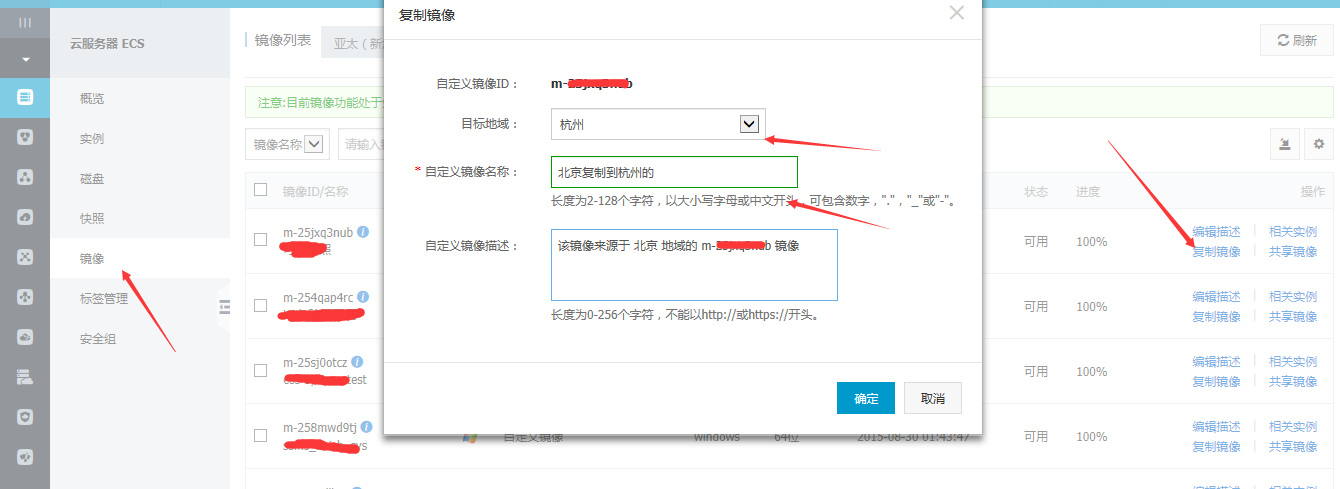Click the info icon beside m-254qap4rc
This screenshot has height=489, width=1340.
click(363, 297)
